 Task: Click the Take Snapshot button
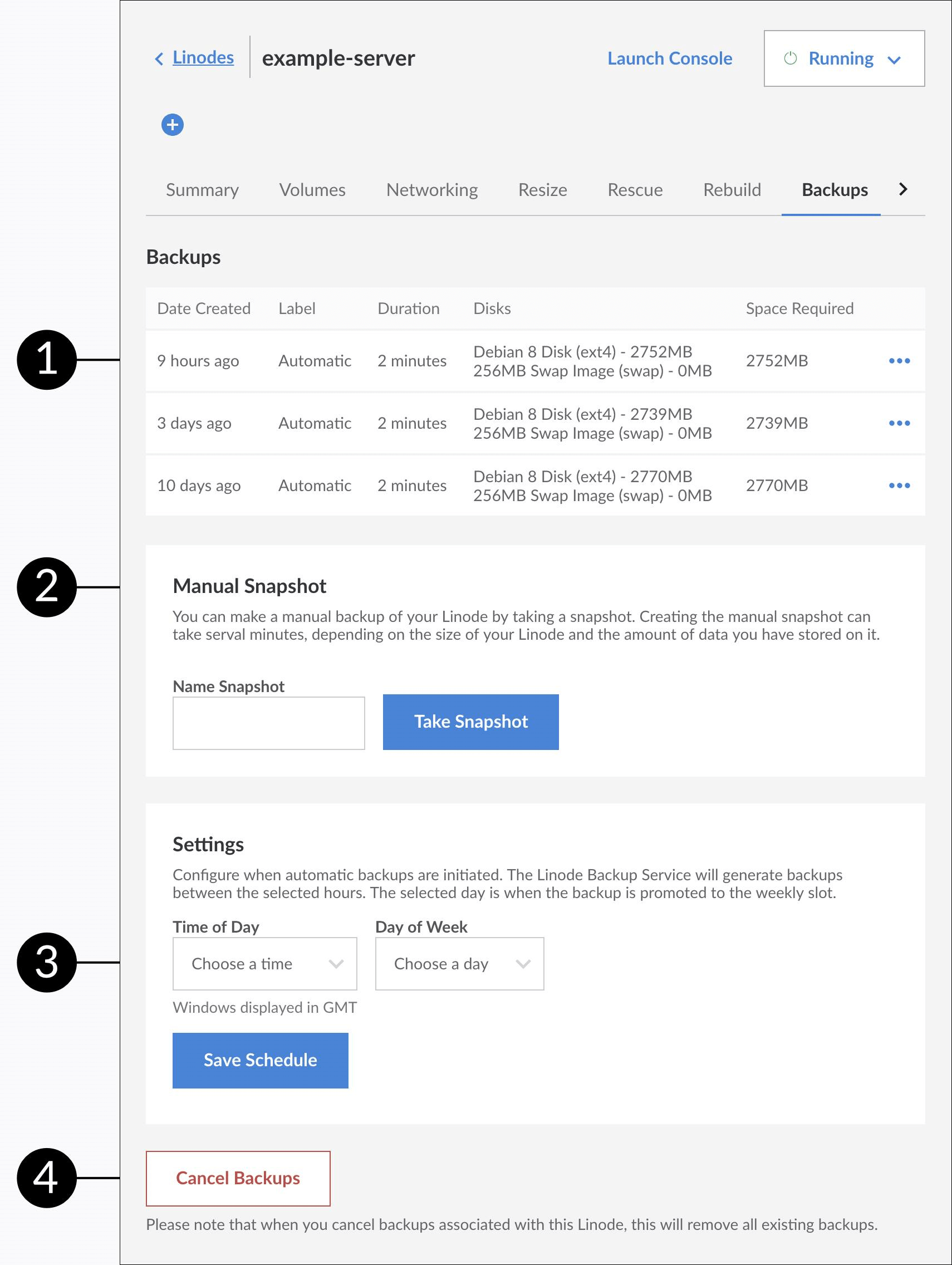[470, 722]
